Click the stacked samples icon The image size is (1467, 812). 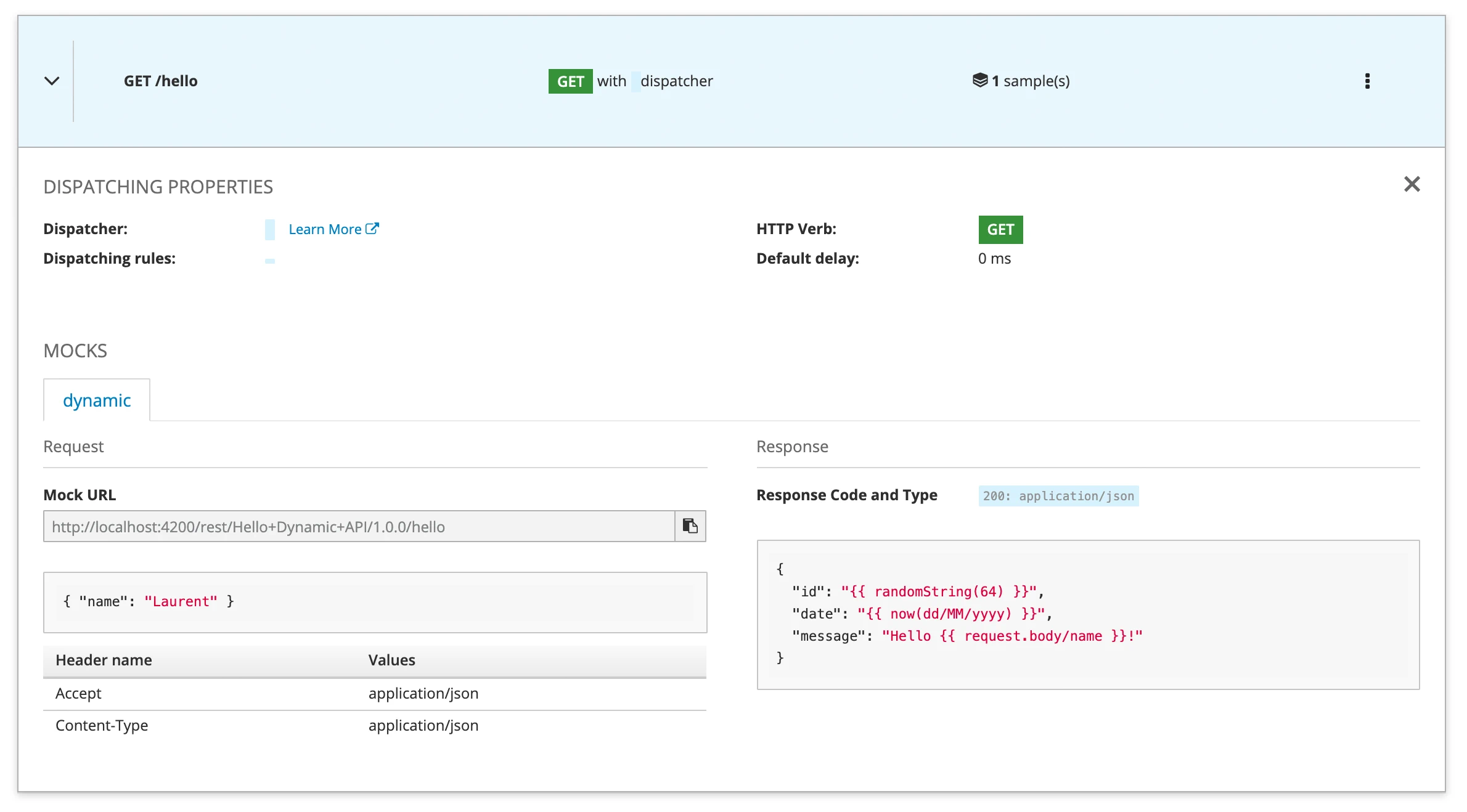979,80
